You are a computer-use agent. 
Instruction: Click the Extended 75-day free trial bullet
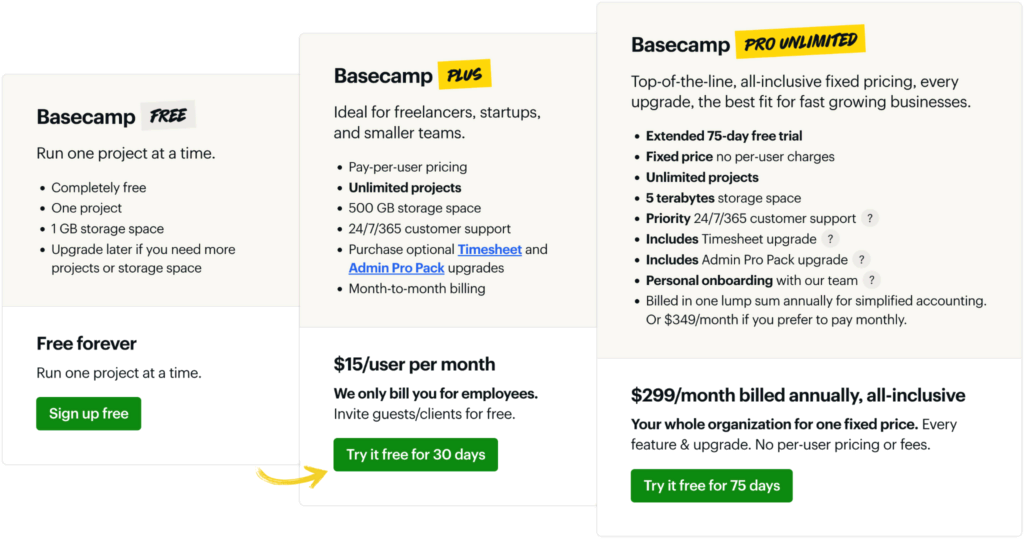pos(724,136)
